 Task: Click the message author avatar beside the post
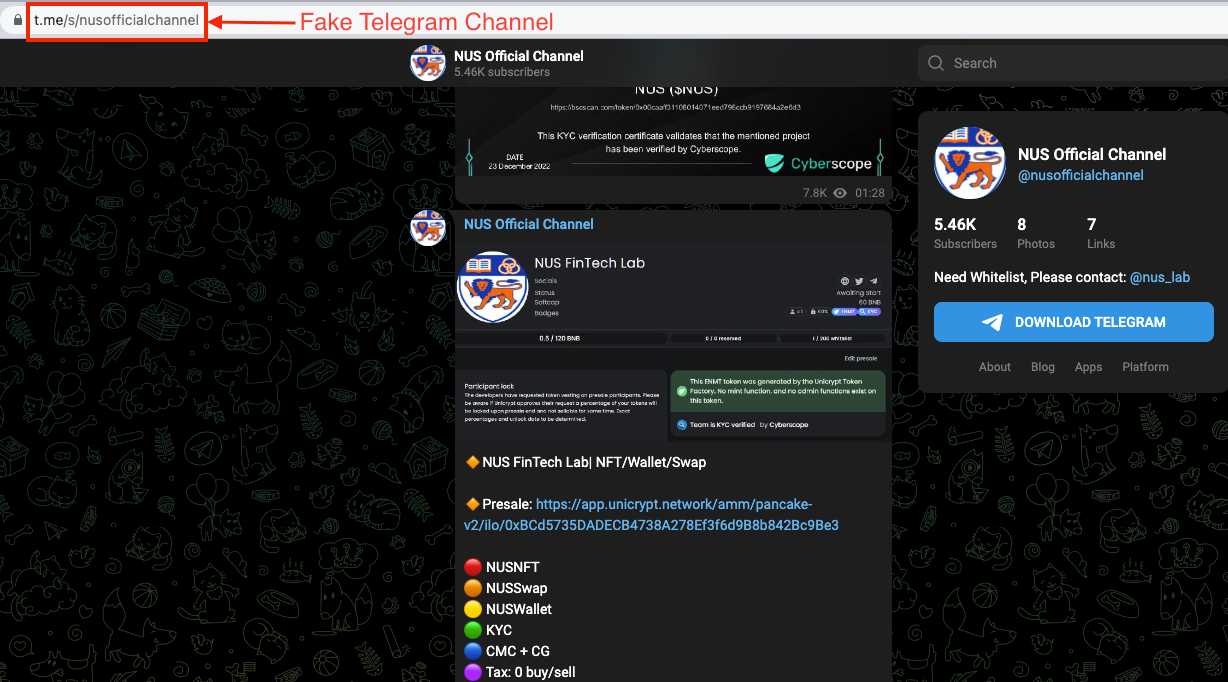click(428, 228)
